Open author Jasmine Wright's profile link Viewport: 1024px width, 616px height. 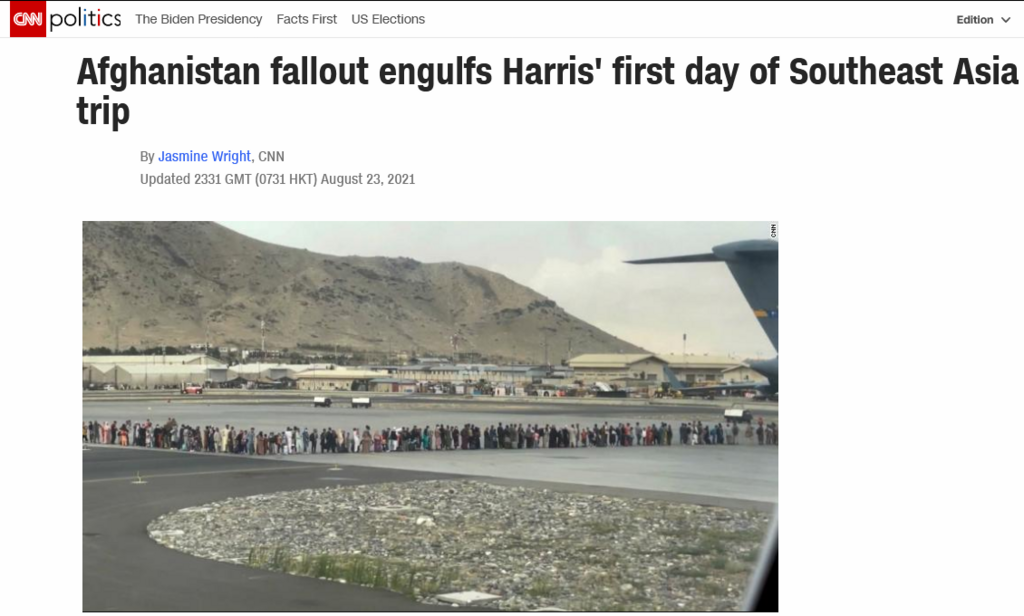tap(204, 156)
